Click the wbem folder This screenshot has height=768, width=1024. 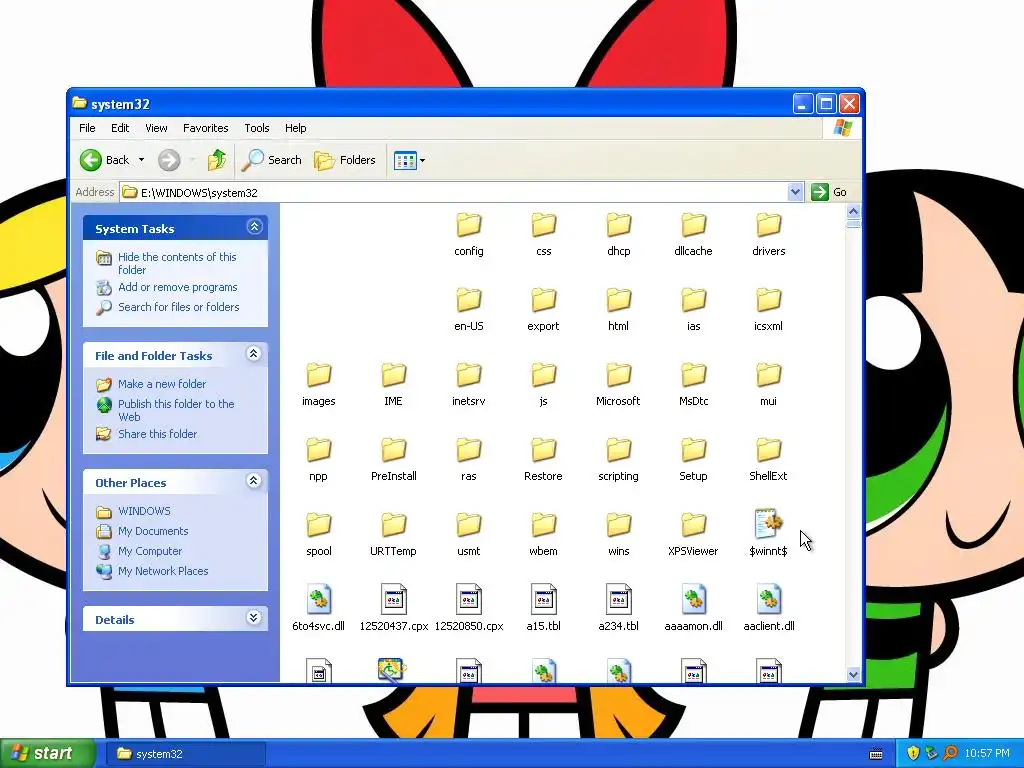[x=543, y=535]
